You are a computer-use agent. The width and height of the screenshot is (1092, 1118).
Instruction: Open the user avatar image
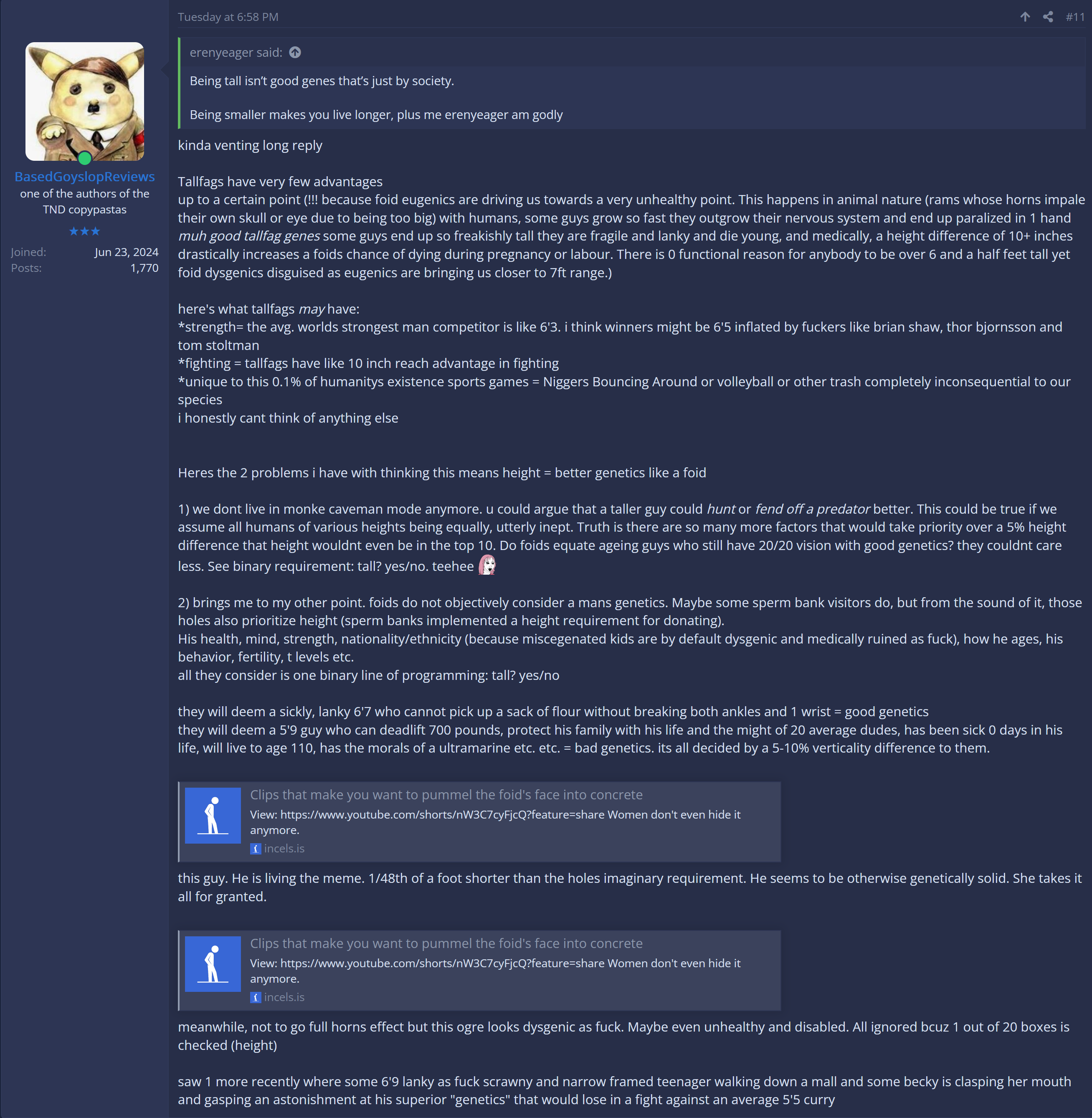(x=85, y=101)
